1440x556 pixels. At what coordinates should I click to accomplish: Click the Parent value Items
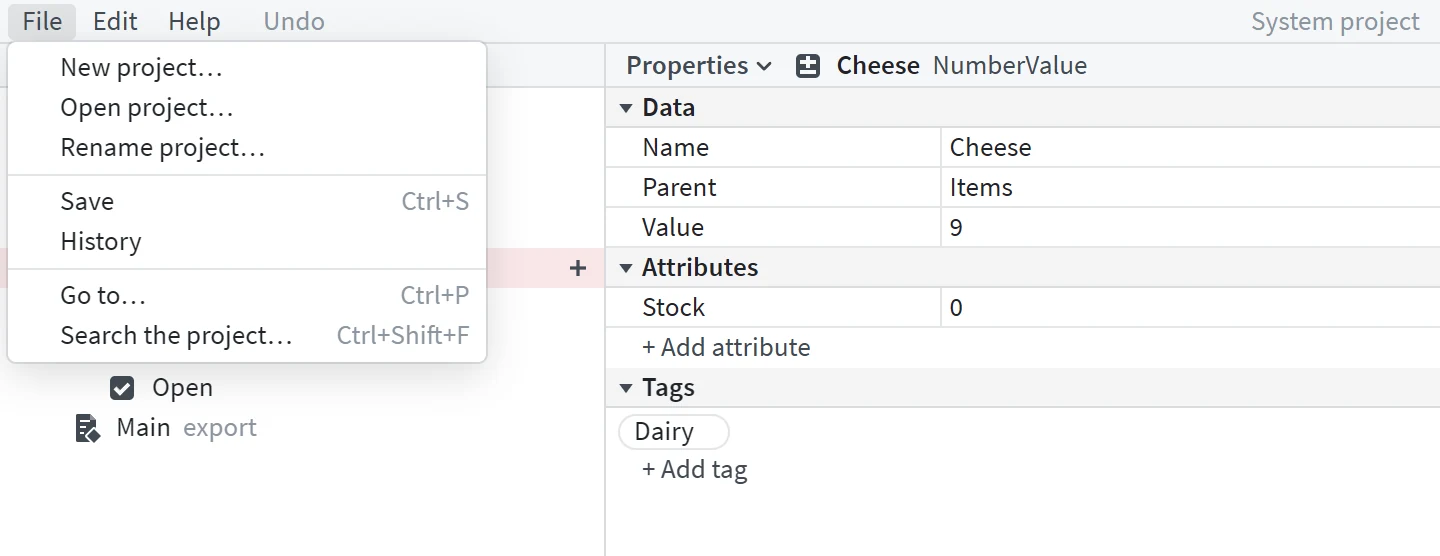[x=1190, y=188]
